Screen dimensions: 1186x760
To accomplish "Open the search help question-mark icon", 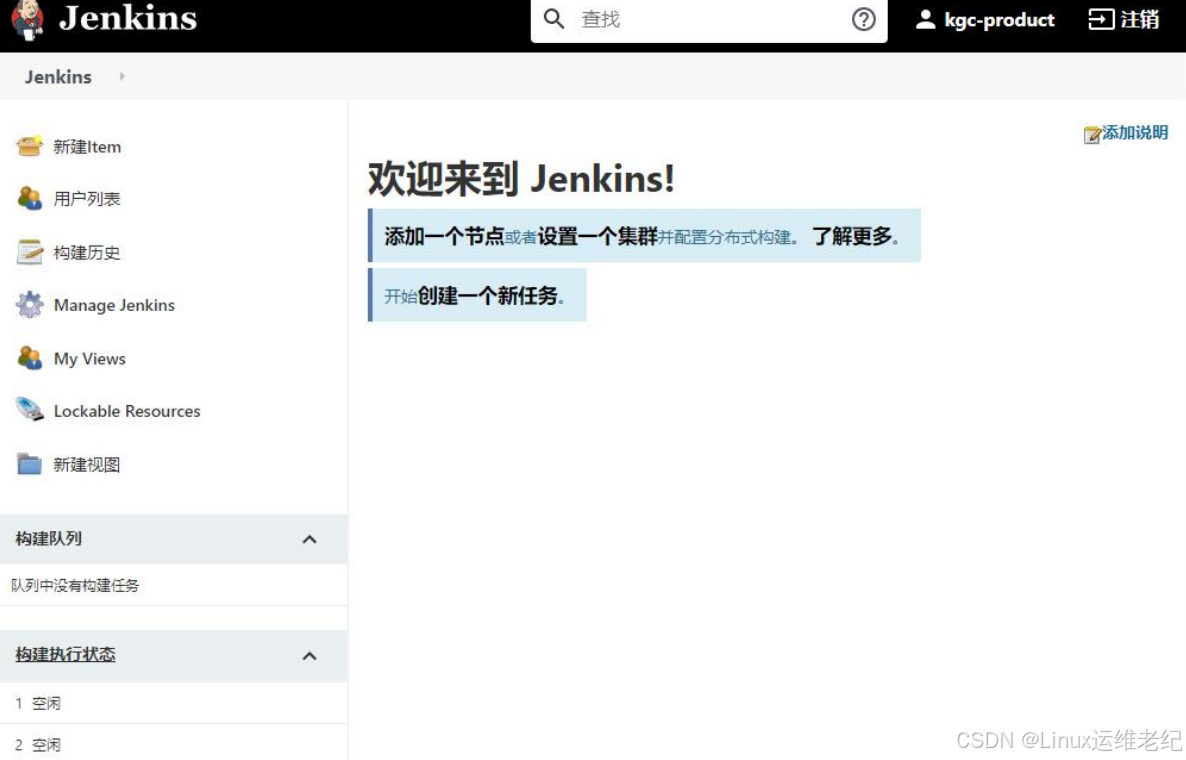I will 863,19.
